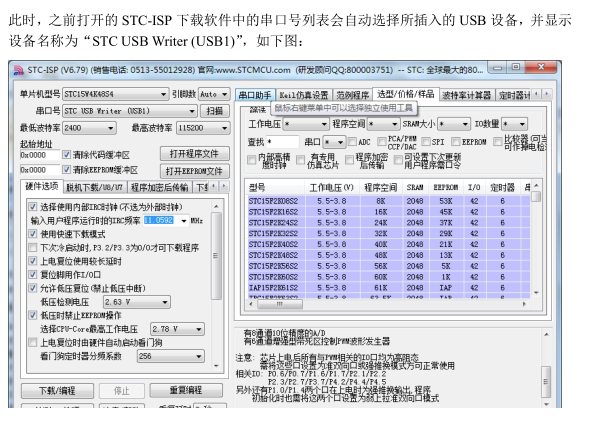Viewport: 607px width, 424px height.
Task: Click chip table horizontal scrollbar thumb
Action: 279,304
